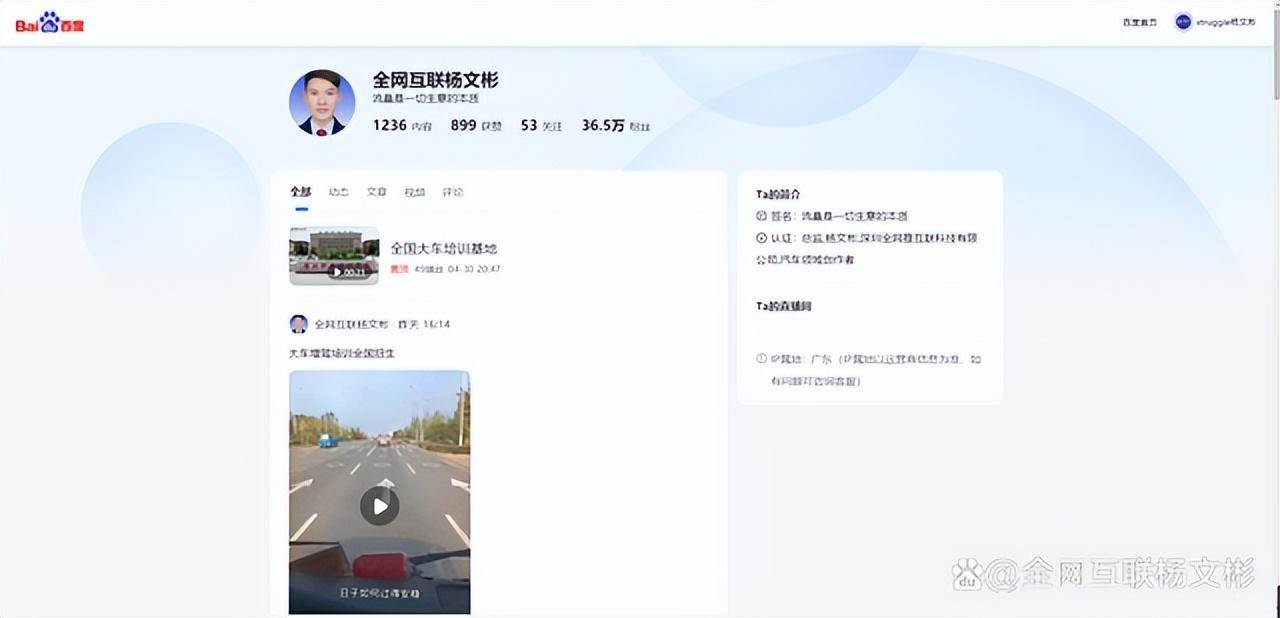This screenshot has width=1280, height=618.
Task: Click the small play icon on pinned video thumbnail
Action: [336, 272]
